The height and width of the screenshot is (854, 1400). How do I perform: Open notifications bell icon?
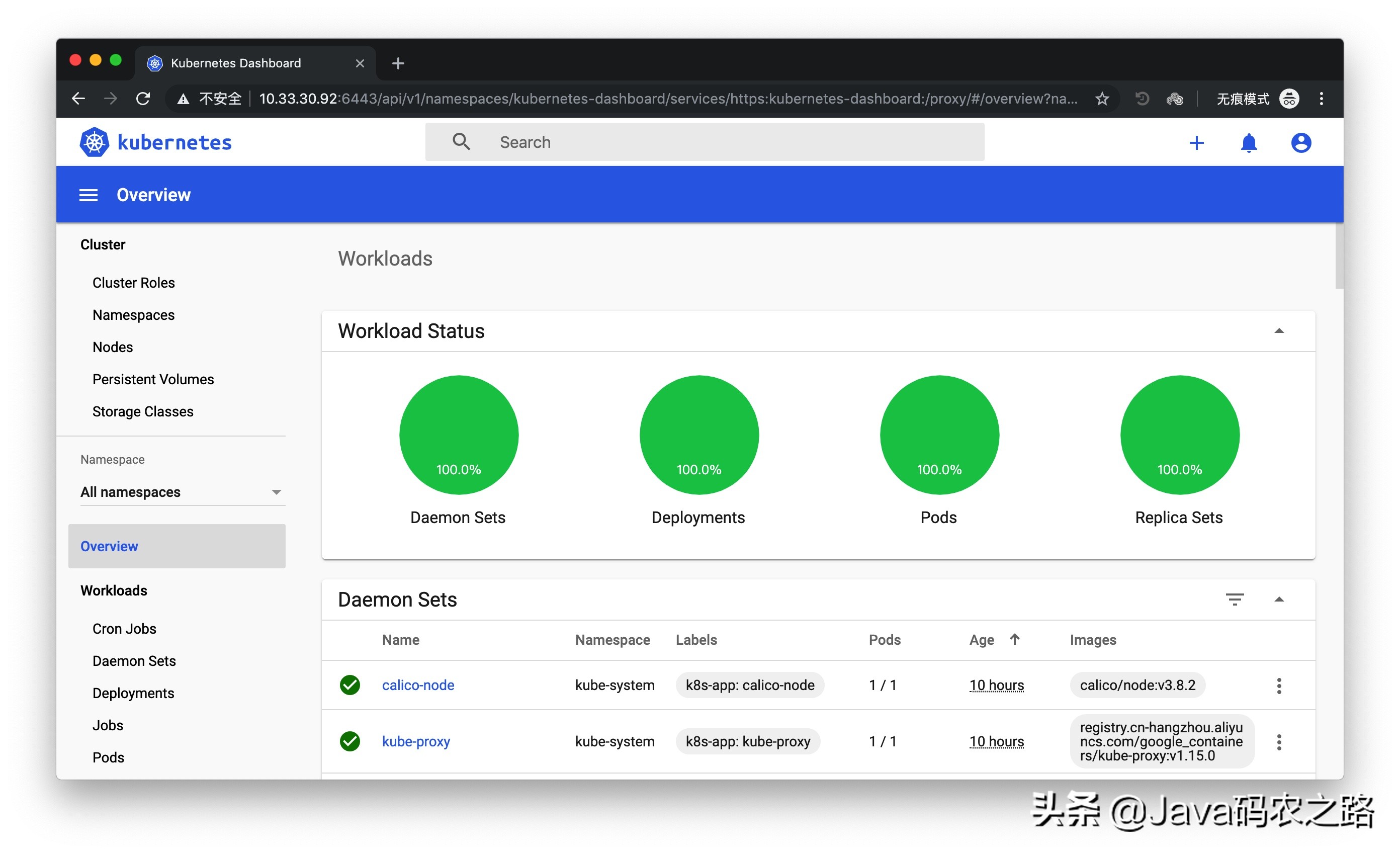(1250, 143)
